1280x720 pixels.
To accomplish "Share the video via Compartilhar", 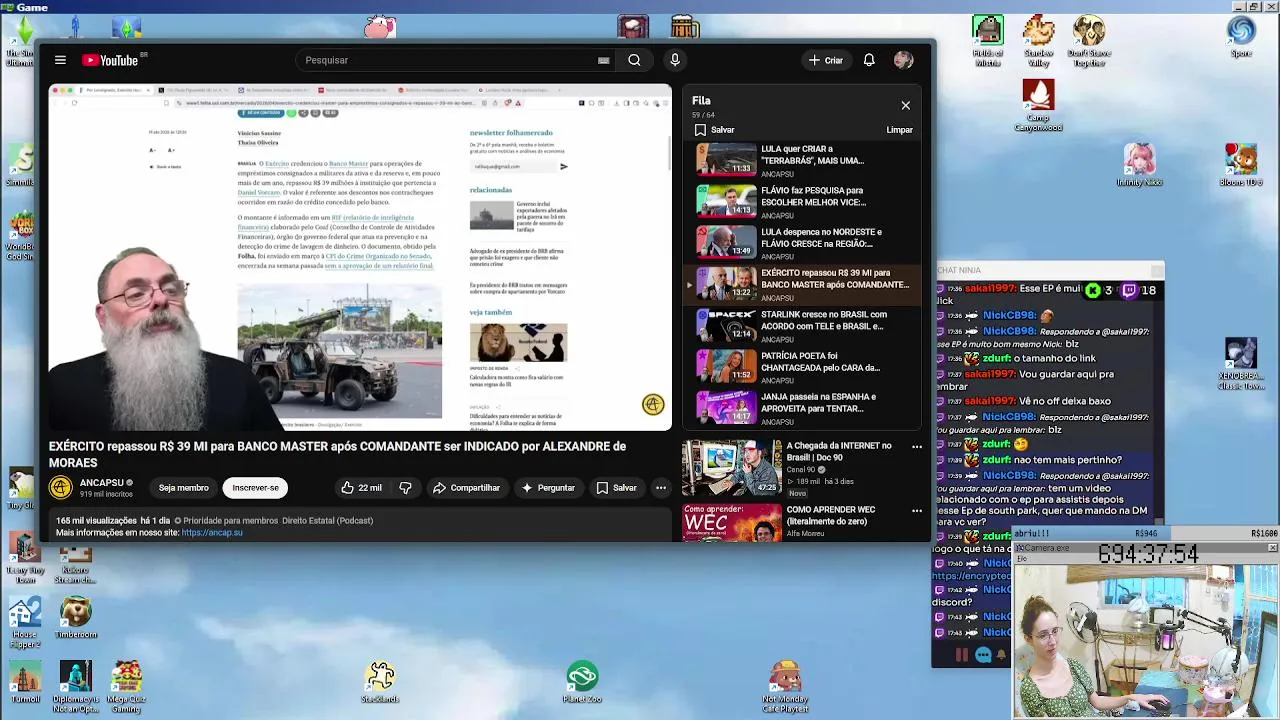I will pos(466,488).
